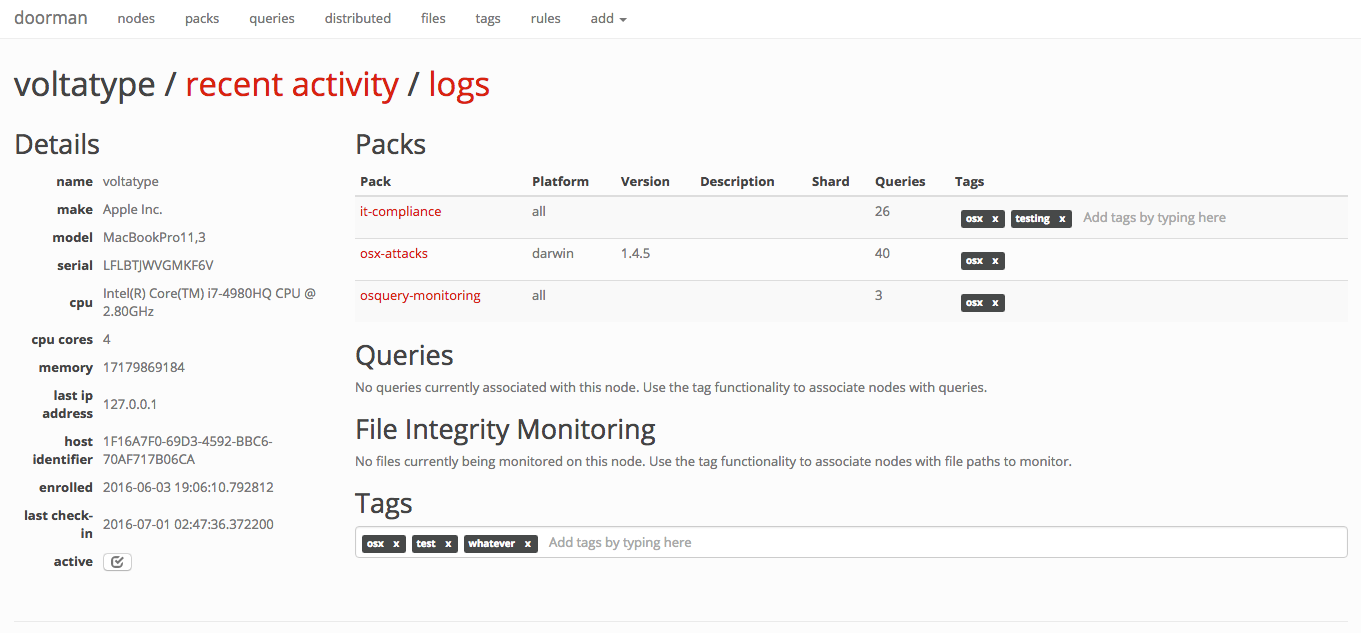Focus the it-compliance add tags input

[1154, 218]
